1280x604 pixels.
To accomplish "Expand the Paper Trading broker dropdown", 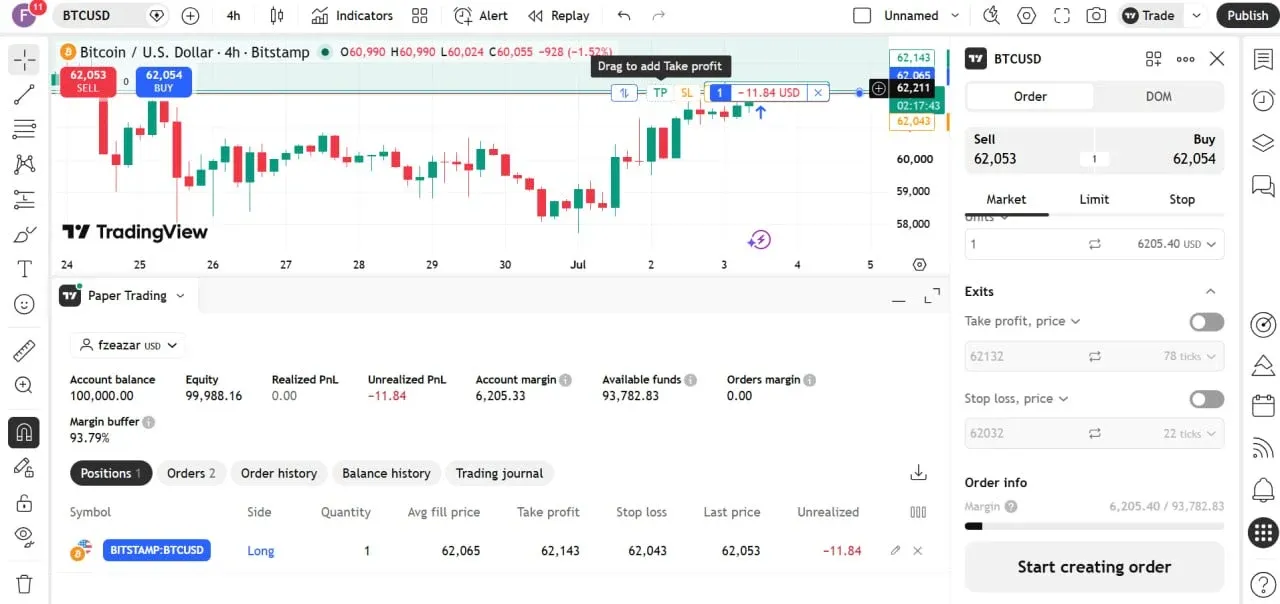I will pyautogui.click(x=180, y=296).
